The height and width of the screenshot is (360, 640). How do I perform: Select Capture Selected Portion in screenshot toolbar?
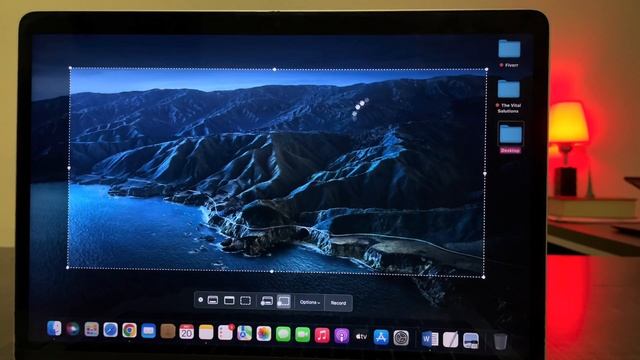[x=245, y=301]
